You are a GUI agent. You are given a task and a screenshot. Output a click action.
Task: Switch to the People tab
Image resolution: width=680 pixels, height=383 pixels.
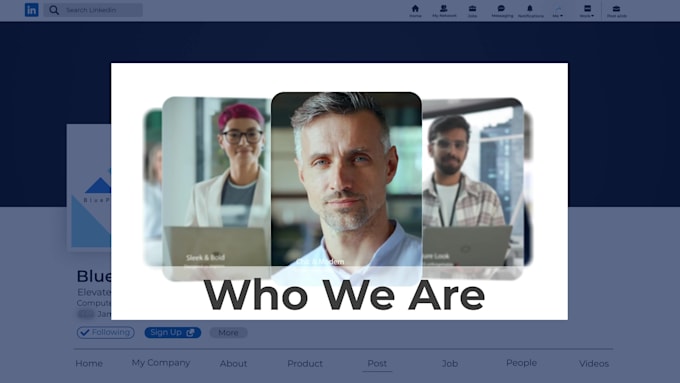click(x=521, y=363)
